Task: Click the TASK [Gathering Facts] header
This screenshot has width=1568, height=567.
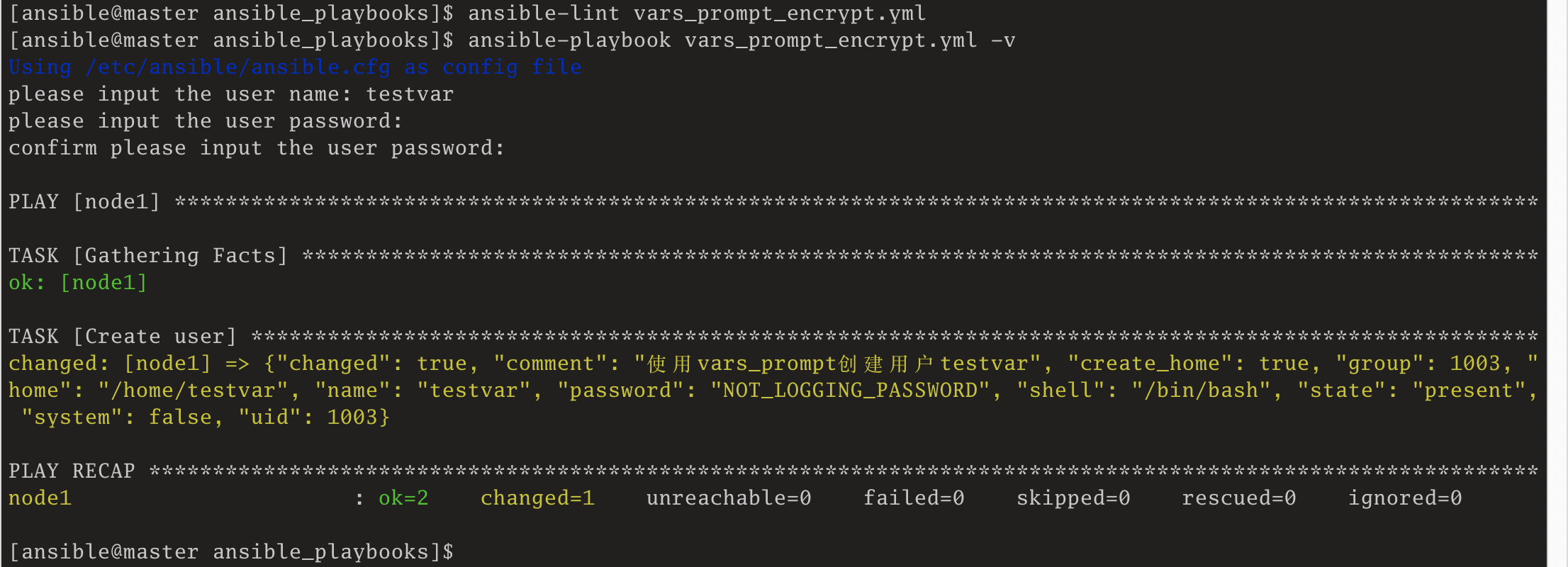Action: click(x=148, y=256)
